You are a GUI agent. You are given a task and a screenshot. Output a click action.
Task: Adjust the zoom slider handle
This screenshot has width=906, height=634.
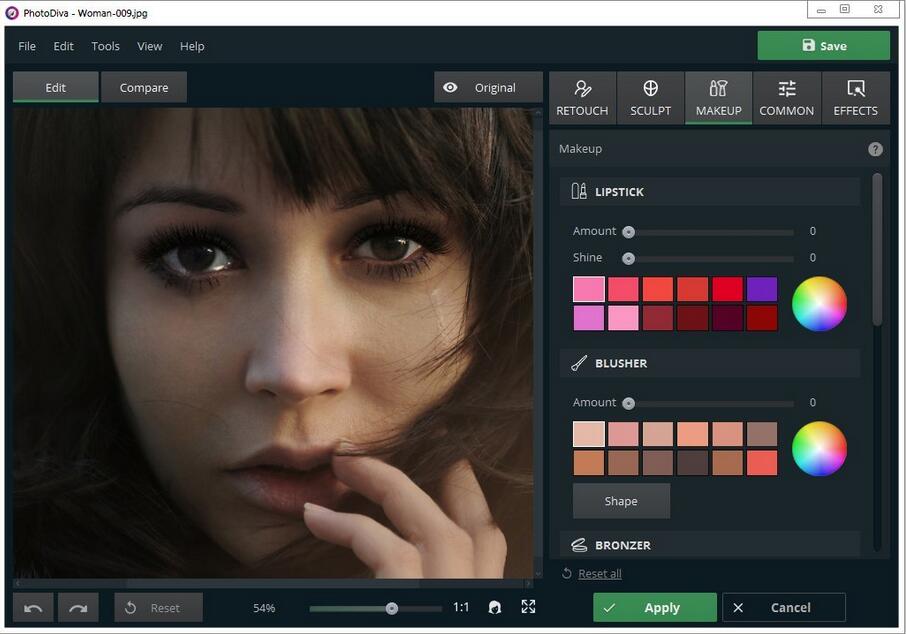(x=392, y=608)
